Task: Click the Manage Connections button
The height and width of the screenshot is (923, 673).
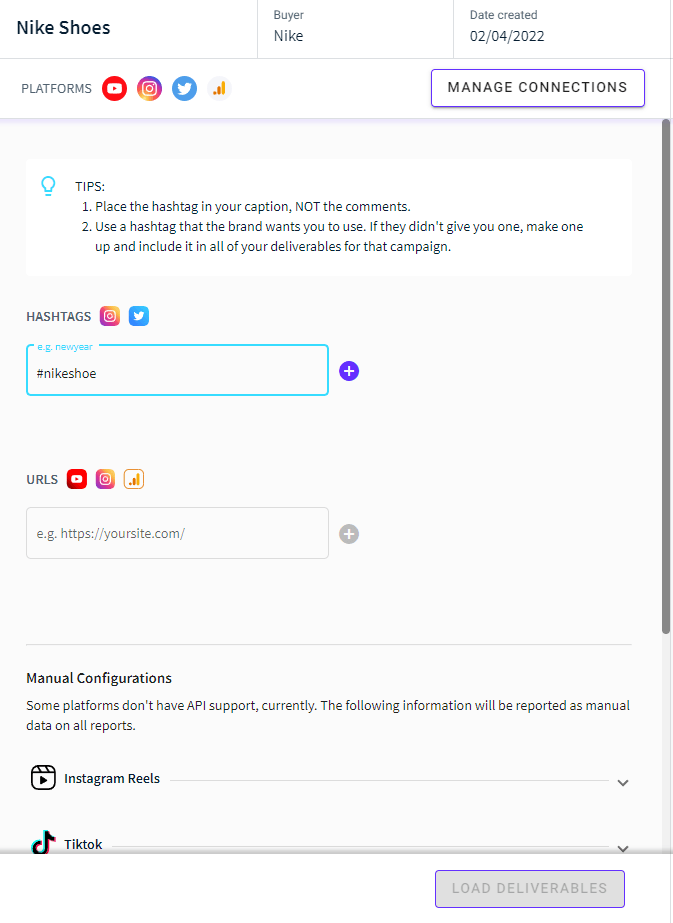Action: (x=538, y=88)
